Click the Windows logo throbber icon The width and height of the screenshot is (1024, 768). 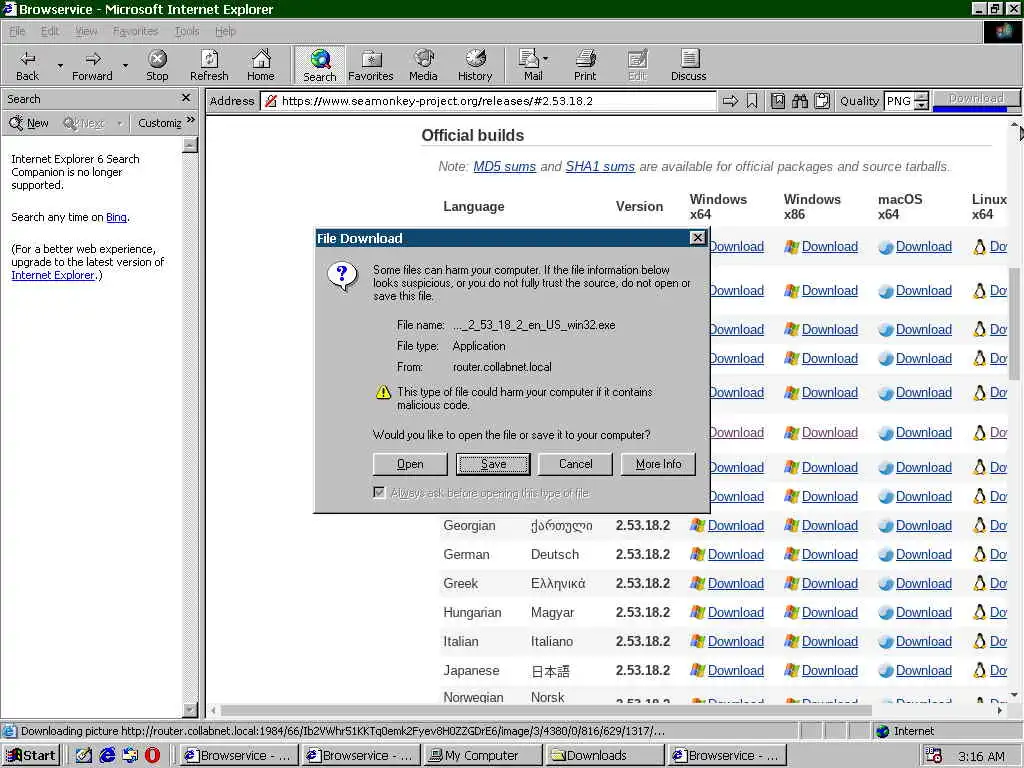click(x=1002, y=31)
